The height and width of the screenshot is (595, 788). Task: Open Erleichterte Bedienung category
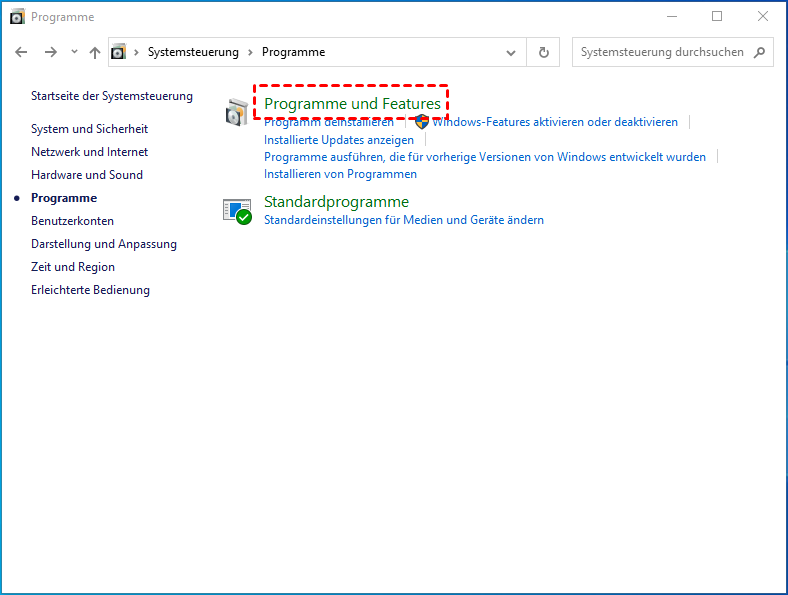[90, 290]
